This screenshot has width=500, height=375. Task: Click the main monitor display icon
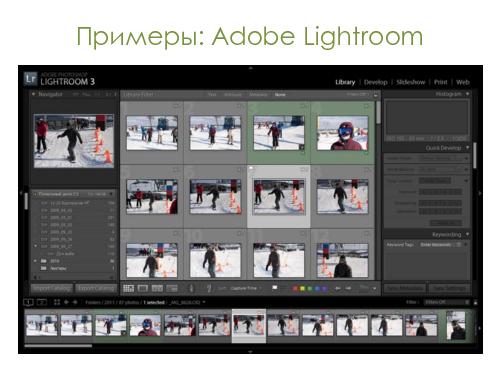tap(29, 302)
